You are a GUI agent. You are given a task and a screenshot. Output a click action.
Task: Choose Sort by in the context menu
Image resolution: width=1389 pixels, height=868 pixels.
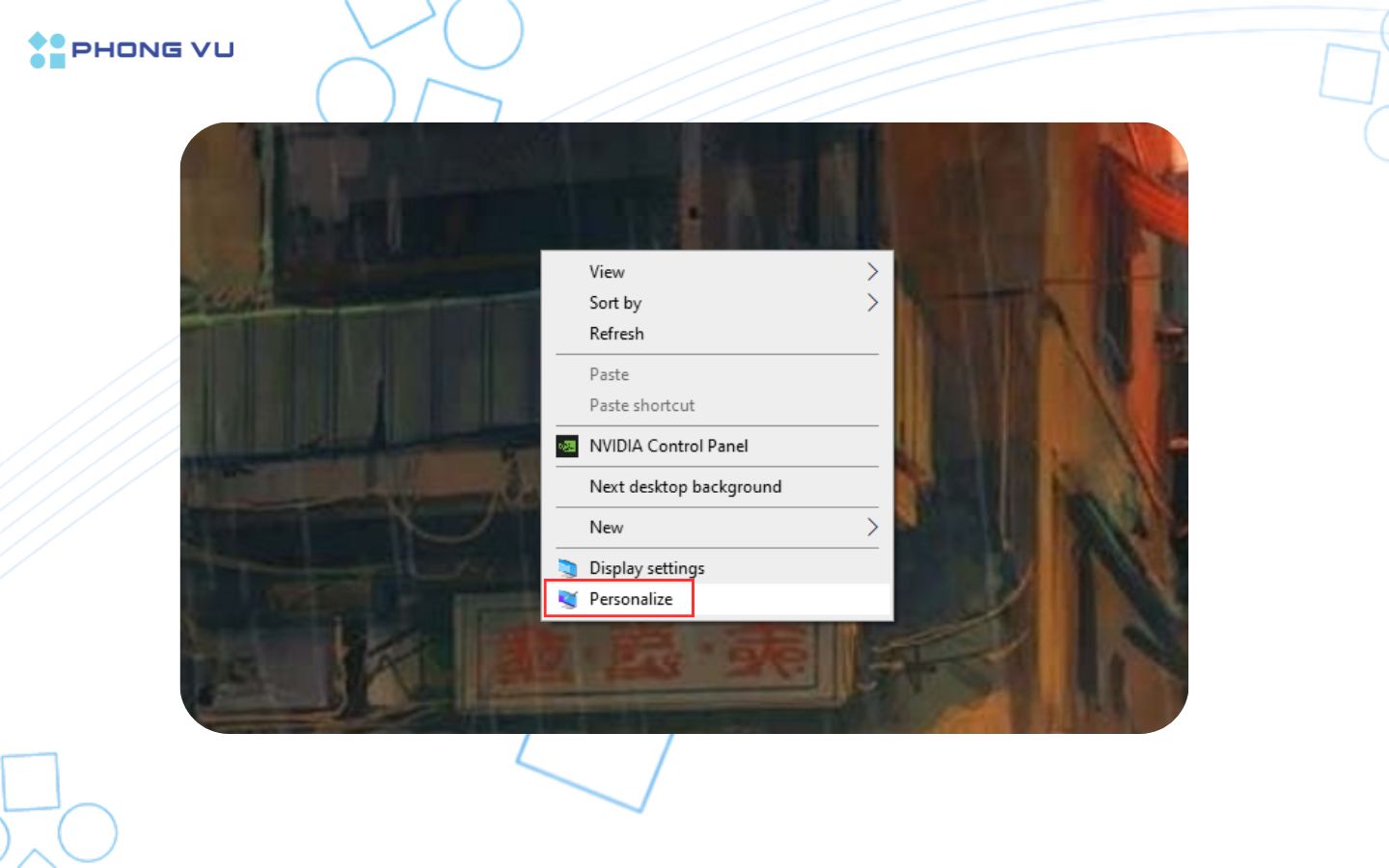click(615, 303)
